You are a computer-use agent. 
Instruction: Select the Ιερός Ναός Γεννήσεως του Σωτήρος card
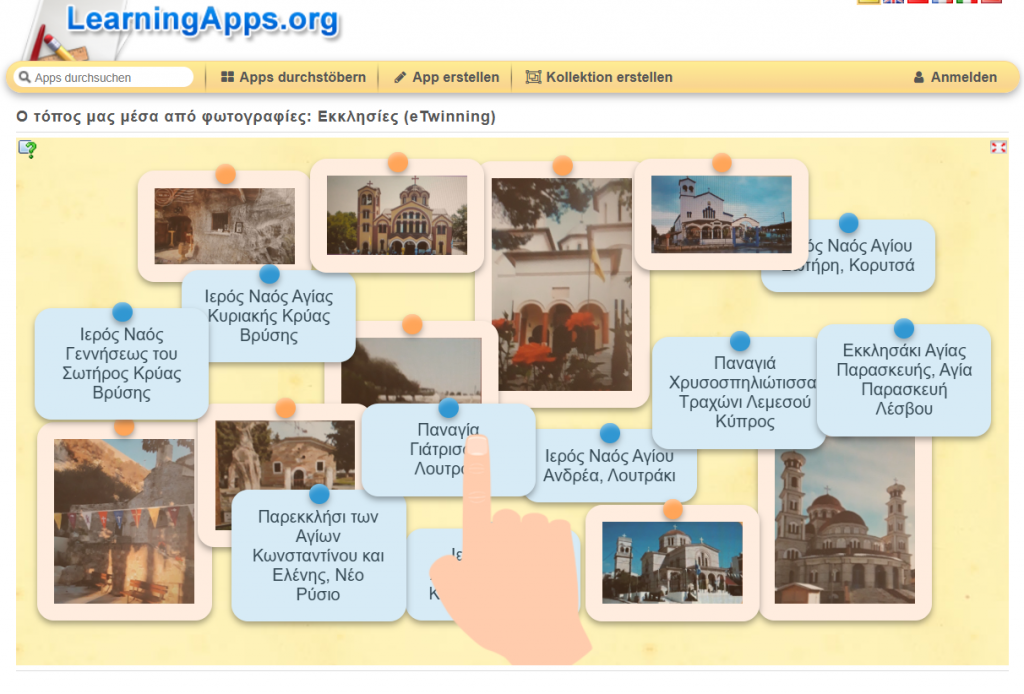(121, 365)
